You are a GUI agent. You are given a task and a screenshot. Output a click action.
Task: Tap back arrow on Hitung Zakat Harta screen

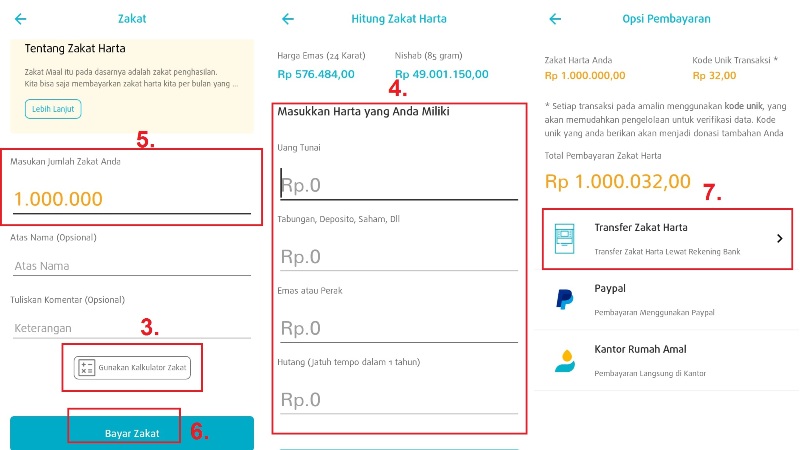(x=288, y=19)
